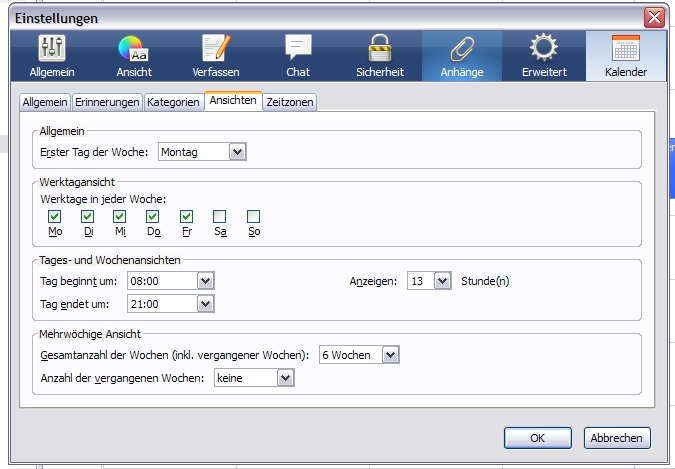Image resolution: width=675 pixels, height=469 pixels.
Task: Open the Erster Tag der Woche dropdown
Action: 237,152
